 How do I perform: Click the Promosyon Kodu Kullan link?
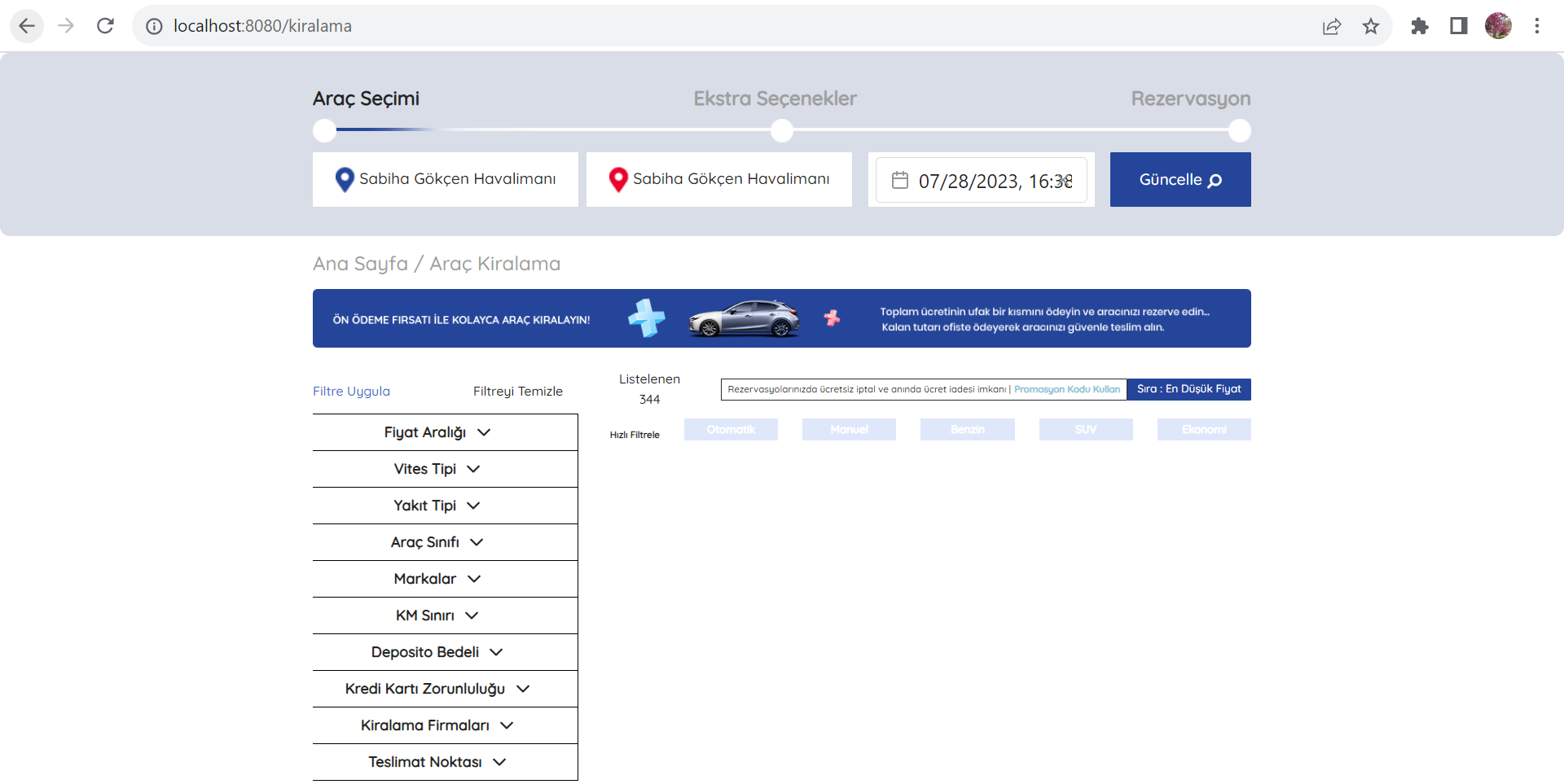tap(1066, 389)
